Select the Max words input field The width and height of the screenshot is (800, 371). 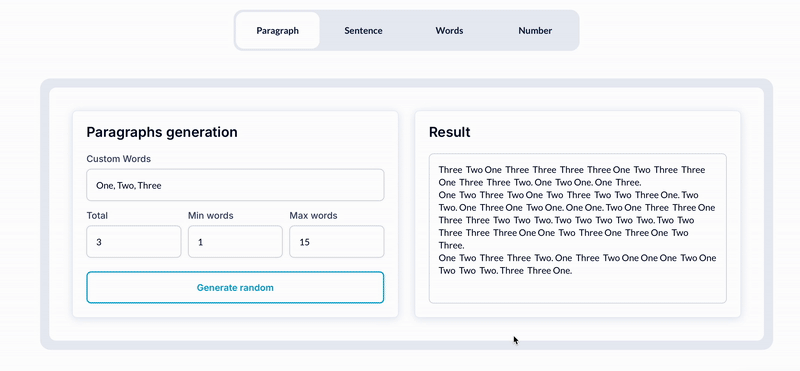point(337,242)
